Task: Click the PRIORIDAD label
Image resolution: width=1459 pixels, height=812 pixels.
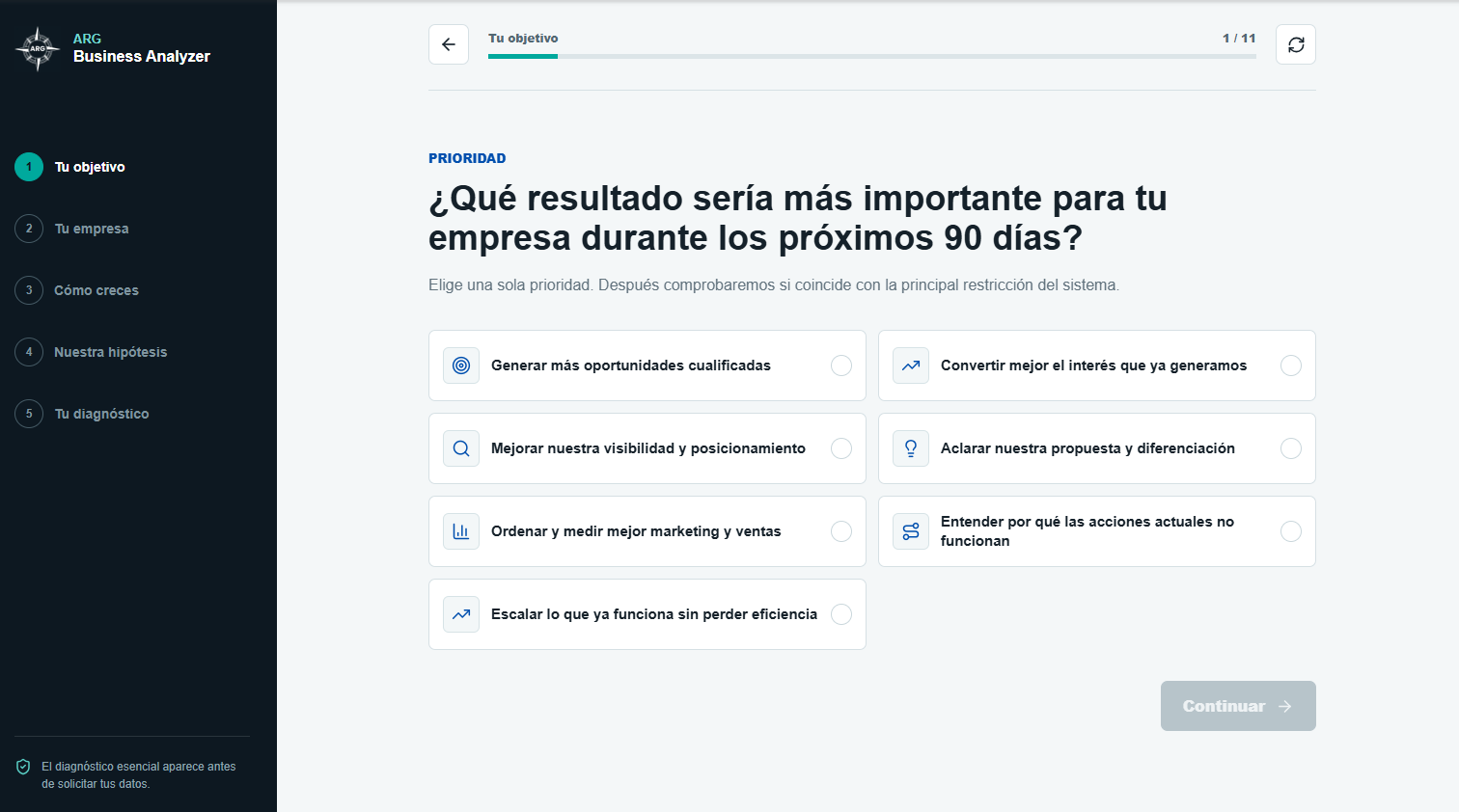Action: click(467, 158)
